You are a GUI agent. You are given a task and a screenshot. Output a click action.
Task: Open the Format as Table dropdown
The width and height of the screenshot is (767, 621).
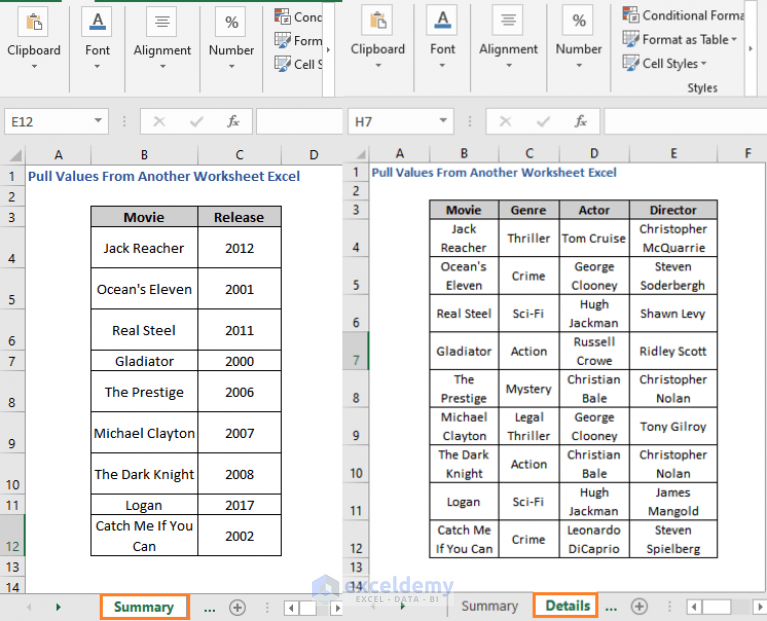[734, 40]
